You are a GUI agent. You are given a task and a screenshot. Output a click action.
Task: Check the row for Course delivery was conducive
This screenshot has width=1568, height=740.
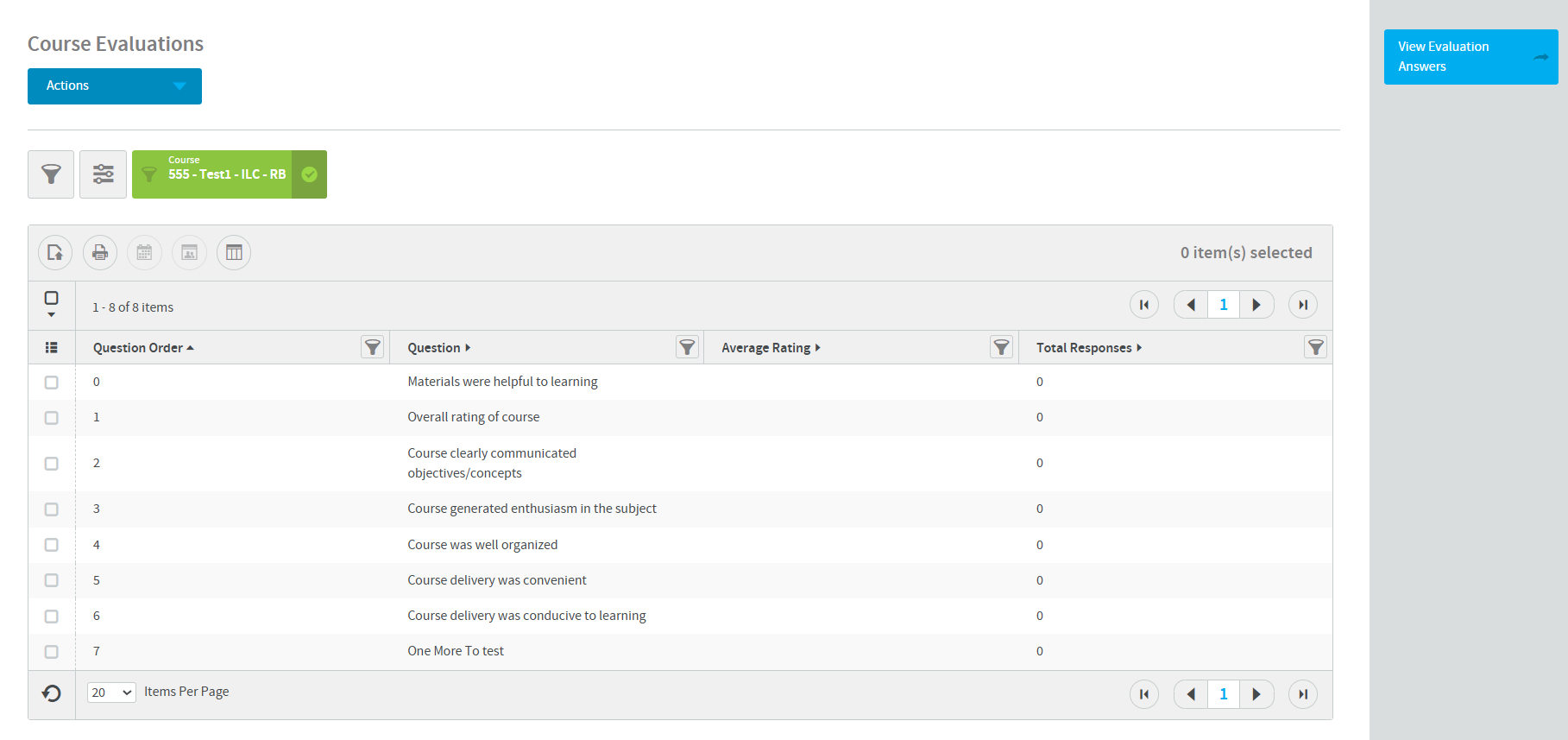click(x=52, y=617)
